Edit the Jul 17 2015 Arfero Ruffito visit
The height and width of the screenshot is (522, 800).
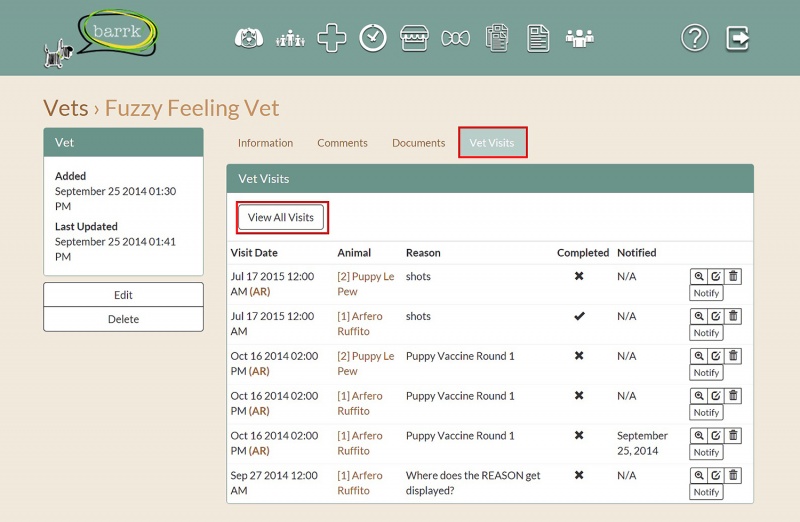(x=716, y=316)
